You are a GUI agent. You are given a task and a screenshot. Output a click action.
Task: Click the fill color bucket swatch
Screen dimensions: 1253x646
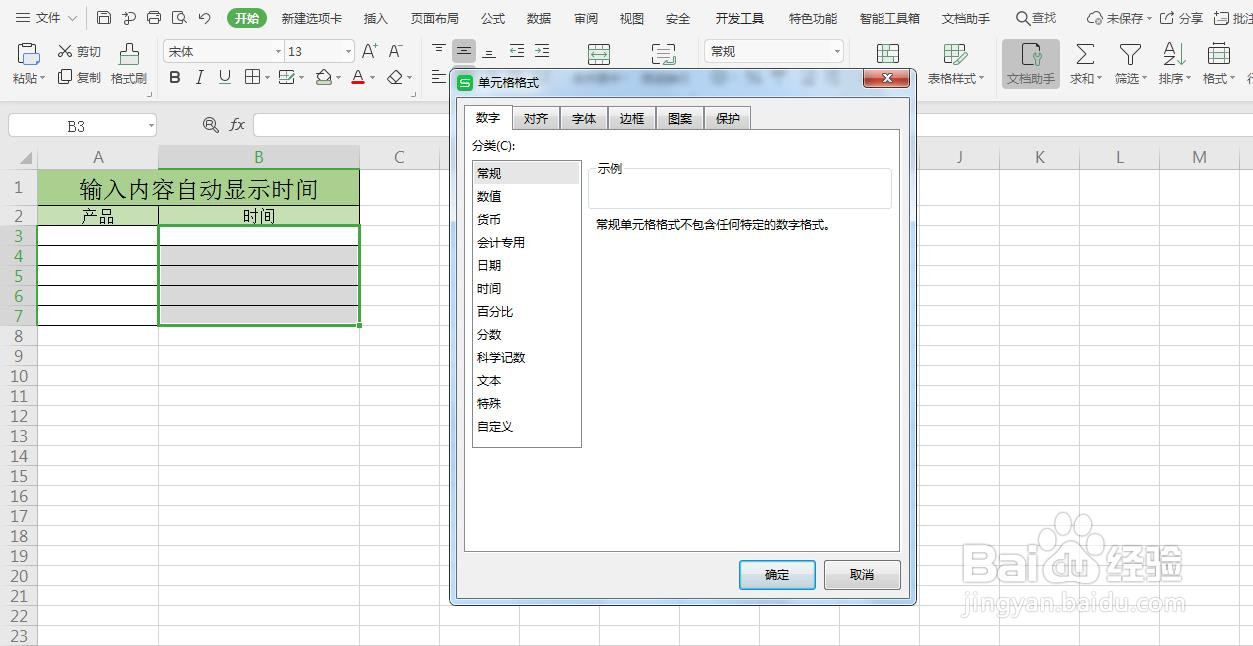tap(324, 77)
